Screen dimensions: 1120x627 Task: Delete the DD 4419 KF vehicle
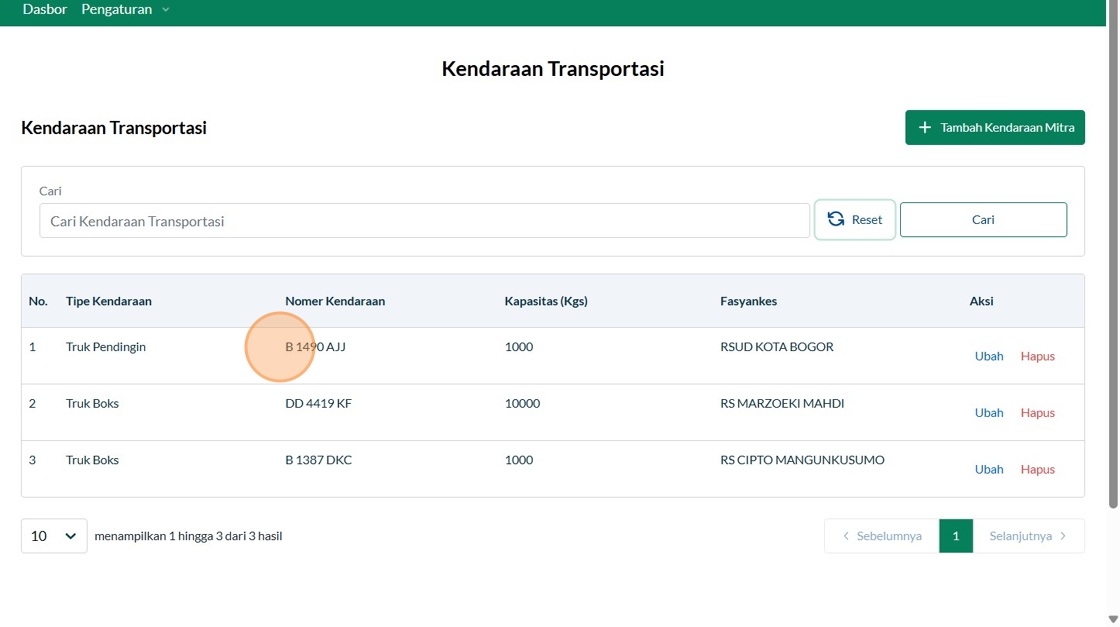(x=1037, y=413)
